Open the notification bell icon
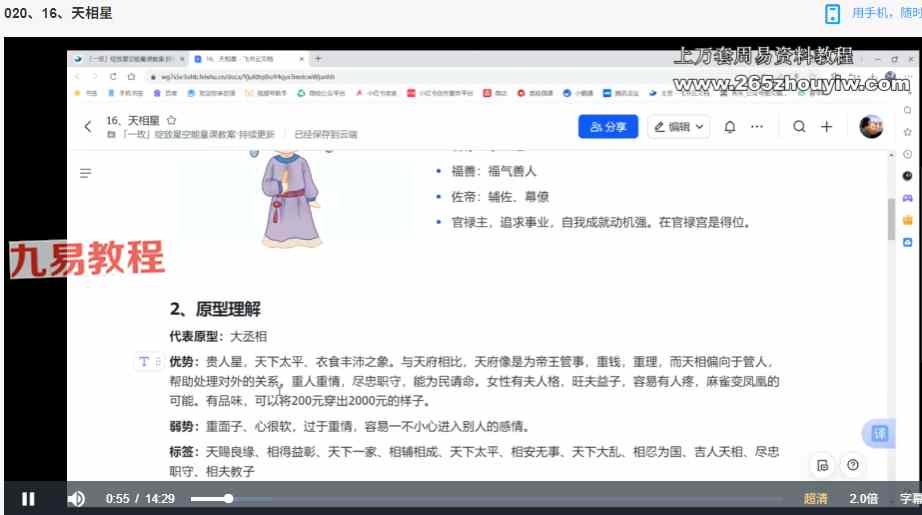The image size is (922, 515). (x=730, y=127)
